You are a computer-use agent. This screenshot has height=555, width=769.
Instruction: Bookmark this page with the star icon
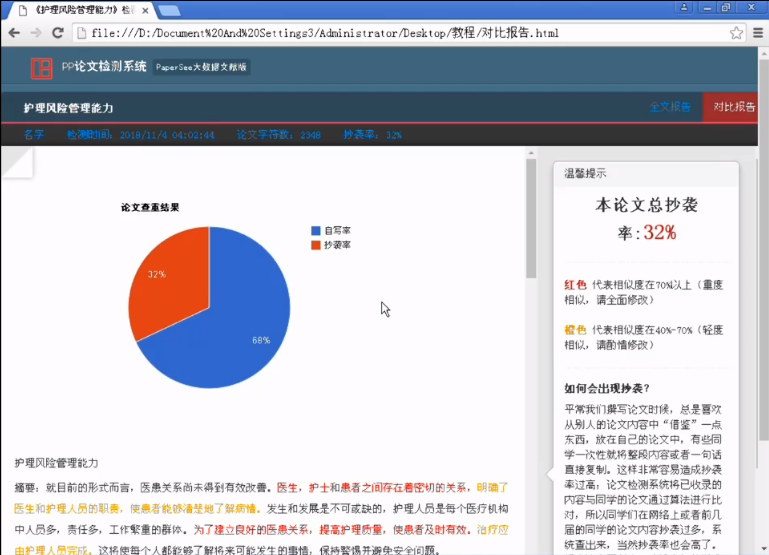click(736, 33)
